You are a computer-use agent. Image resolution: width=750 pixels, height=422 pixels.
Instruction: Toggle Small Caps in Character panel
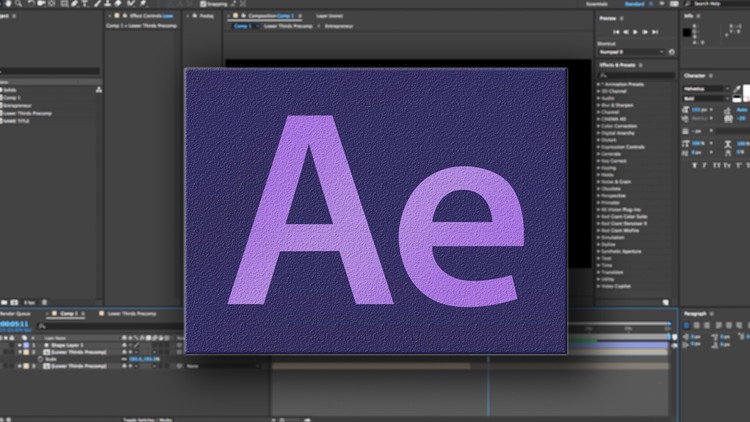click(727, 166)
